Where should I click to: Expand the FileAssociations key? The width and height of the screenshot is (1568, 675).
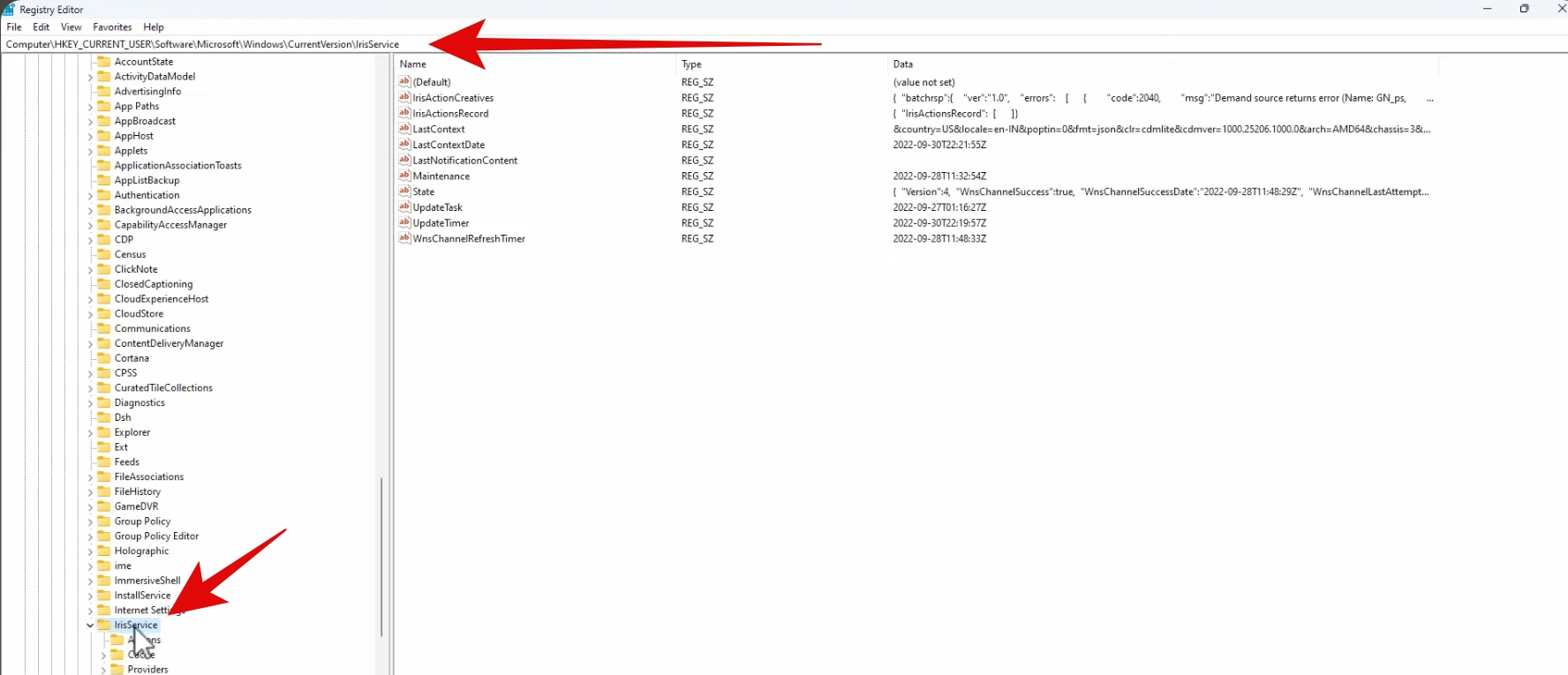pos(90,477)
